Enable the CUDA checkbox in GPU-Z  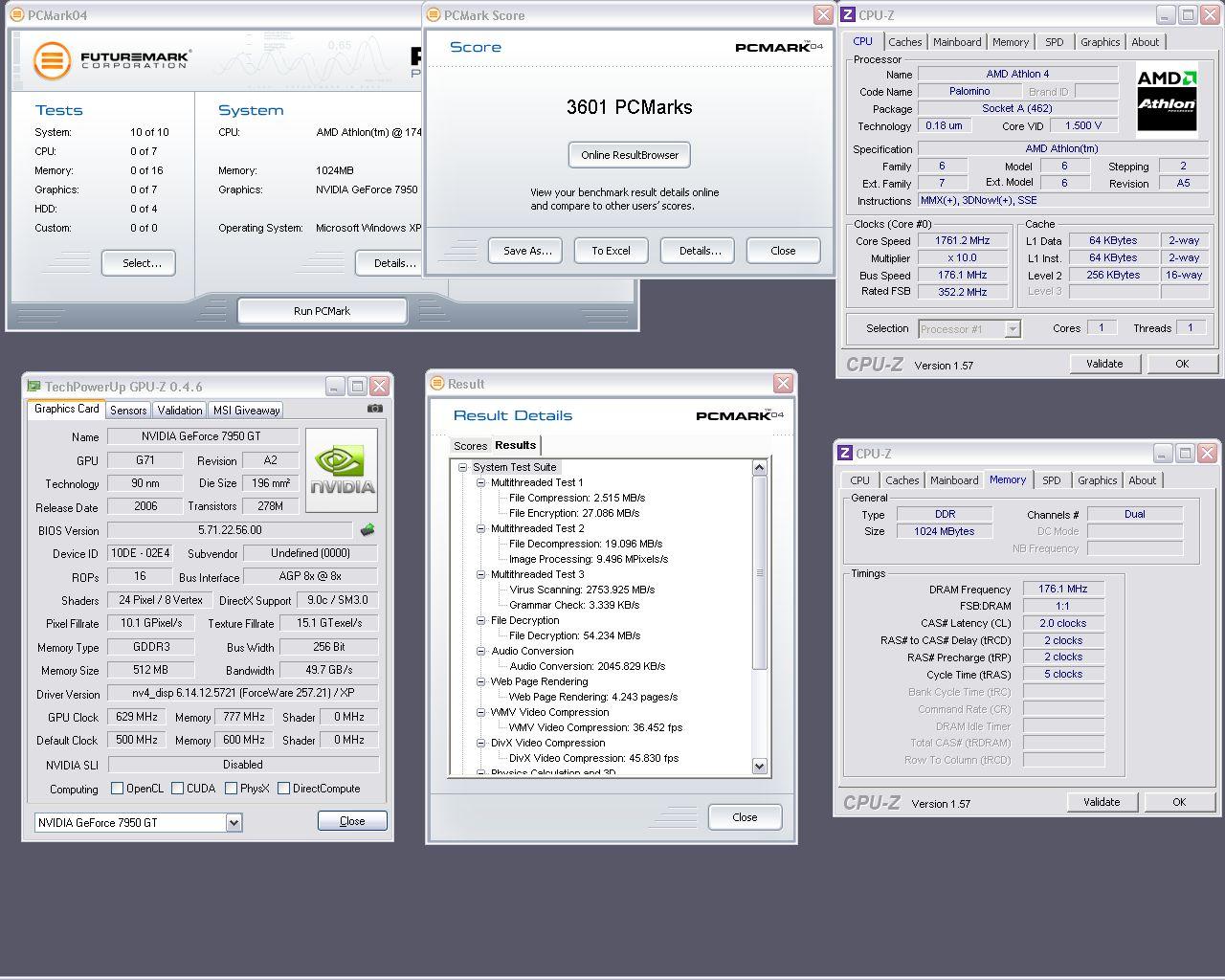177,789
